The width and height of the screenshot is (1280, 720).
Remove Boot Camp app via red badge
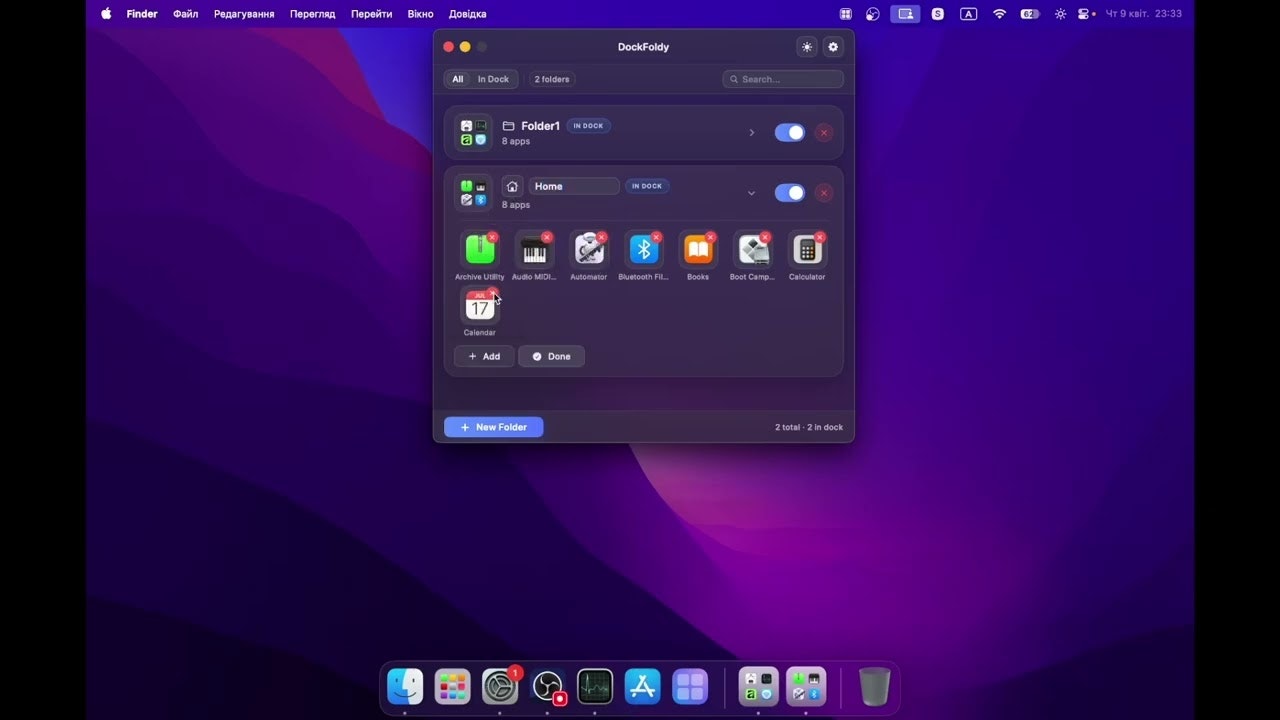click(765, 237)
